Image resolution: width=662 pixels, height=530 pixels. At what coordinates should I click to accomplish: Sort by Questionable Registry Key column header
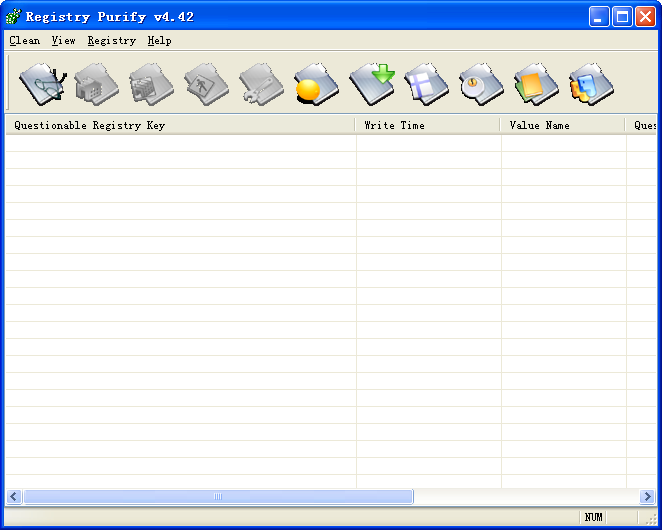tap(180, 126)
